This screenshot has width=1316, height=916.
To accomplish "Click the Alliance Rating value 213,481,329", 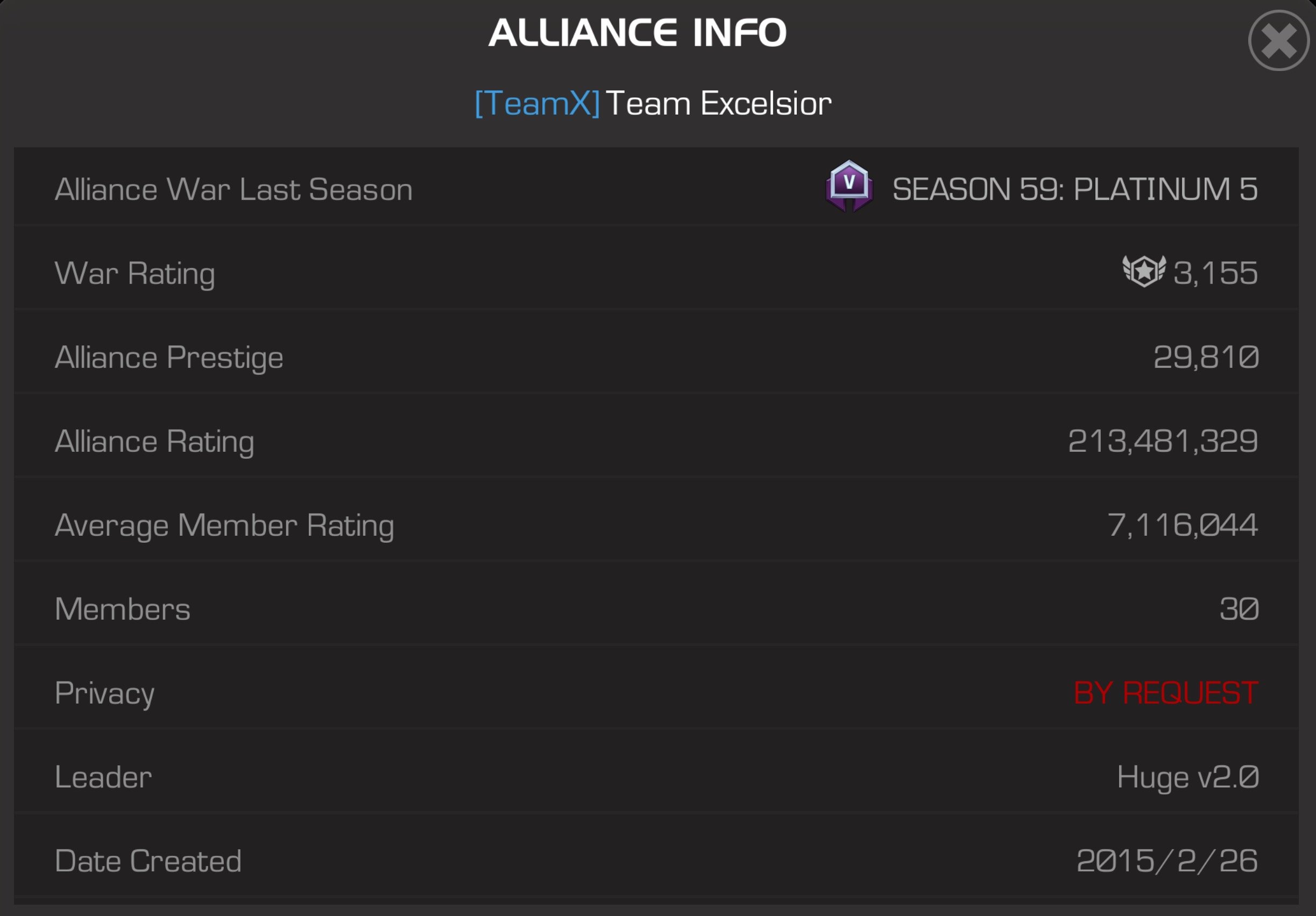I will (x=1163, y=441).
